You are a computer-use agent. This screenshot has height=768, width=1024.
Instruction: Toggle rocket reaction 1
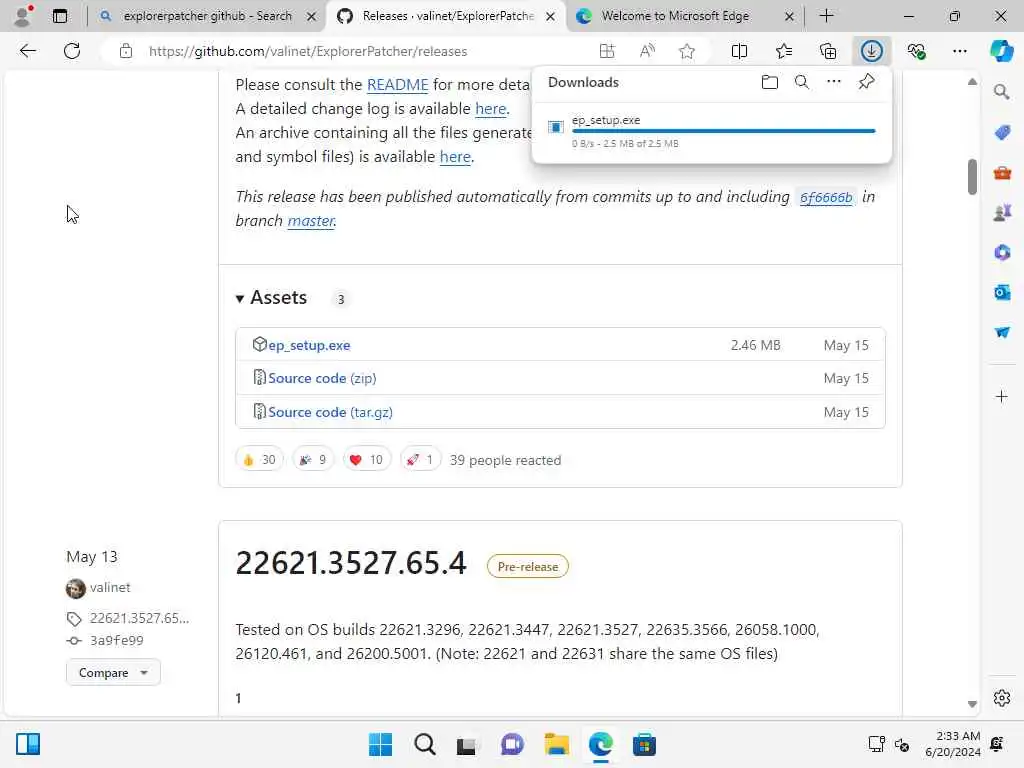click(420, 460)
